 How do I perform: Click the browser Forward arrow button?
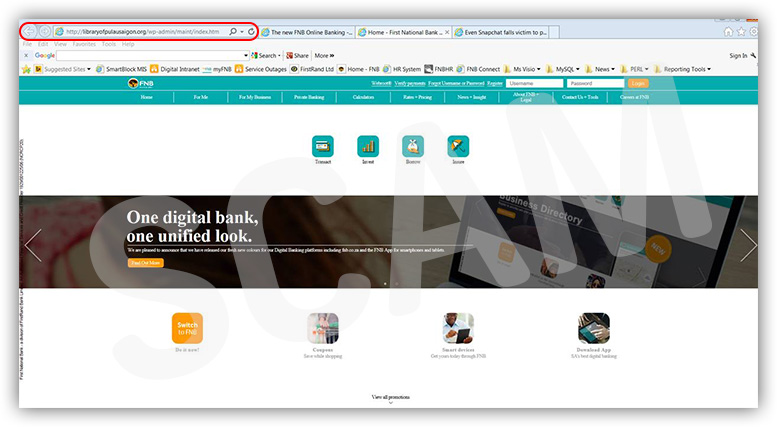[44, 31]
